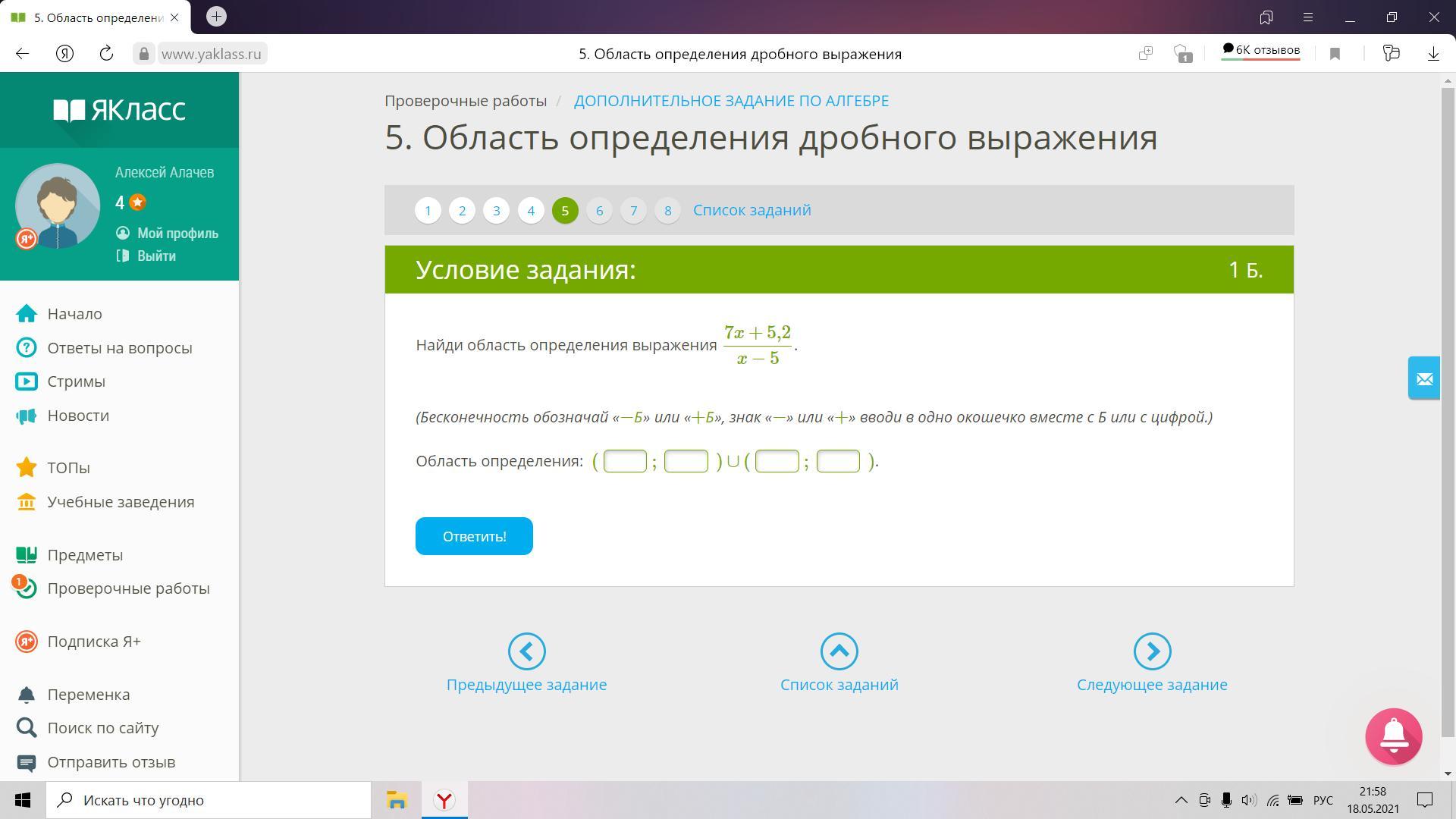This screenshot has height=819, width=1456.
Task: Go to task number 3
Action: coord(496,211)
